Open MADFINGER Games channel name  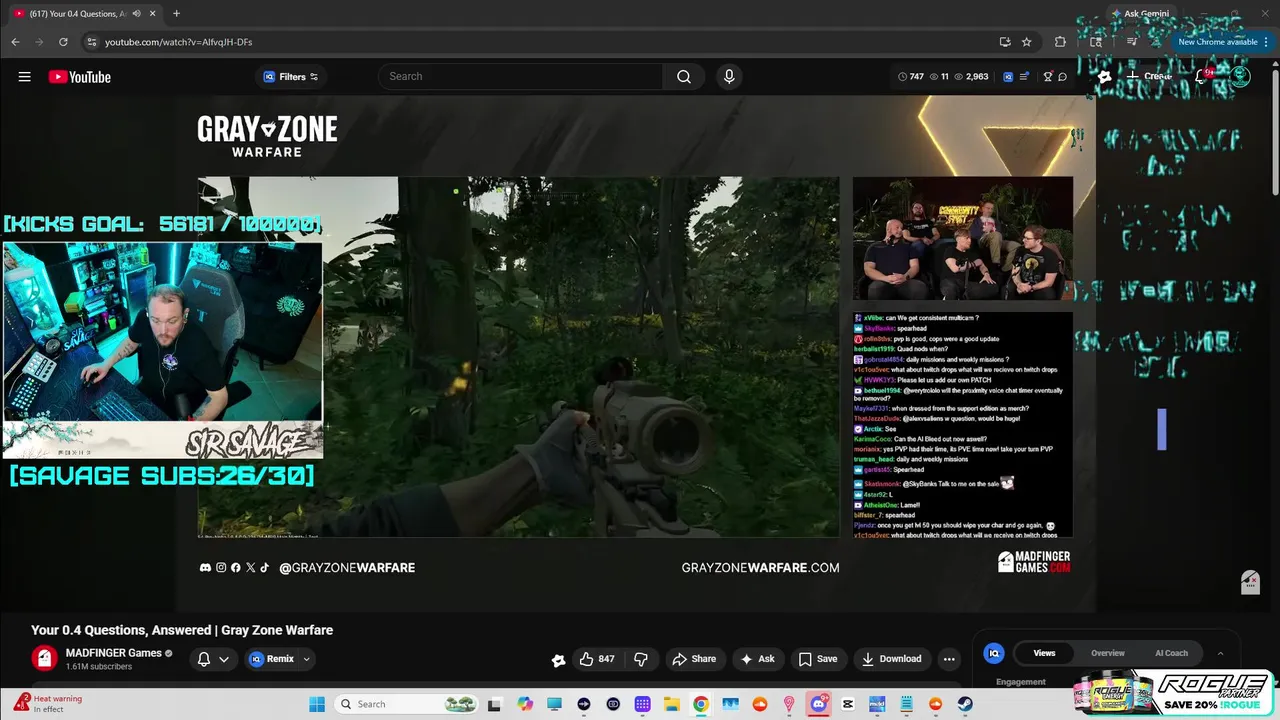[113, 653]
